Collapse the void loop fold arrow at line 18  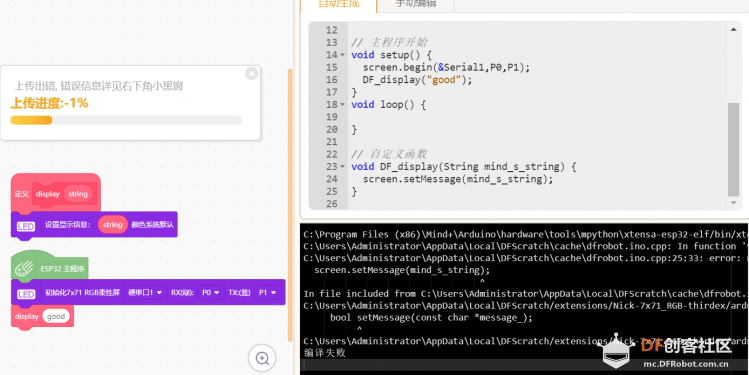pos(342,105)
